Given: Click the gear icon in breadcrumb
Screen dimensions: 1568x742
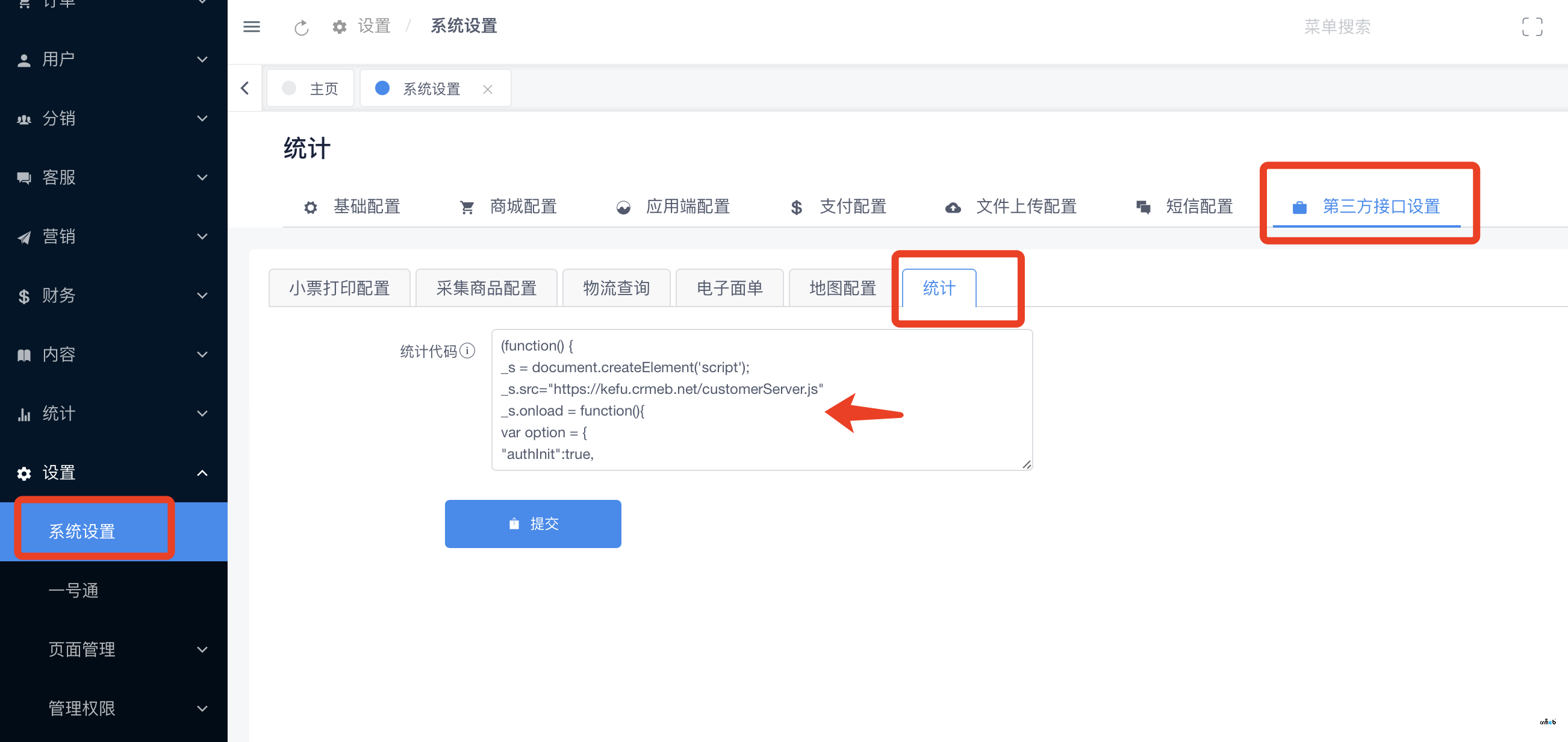Looking at the screenshot, I should (x=339, y=26).
